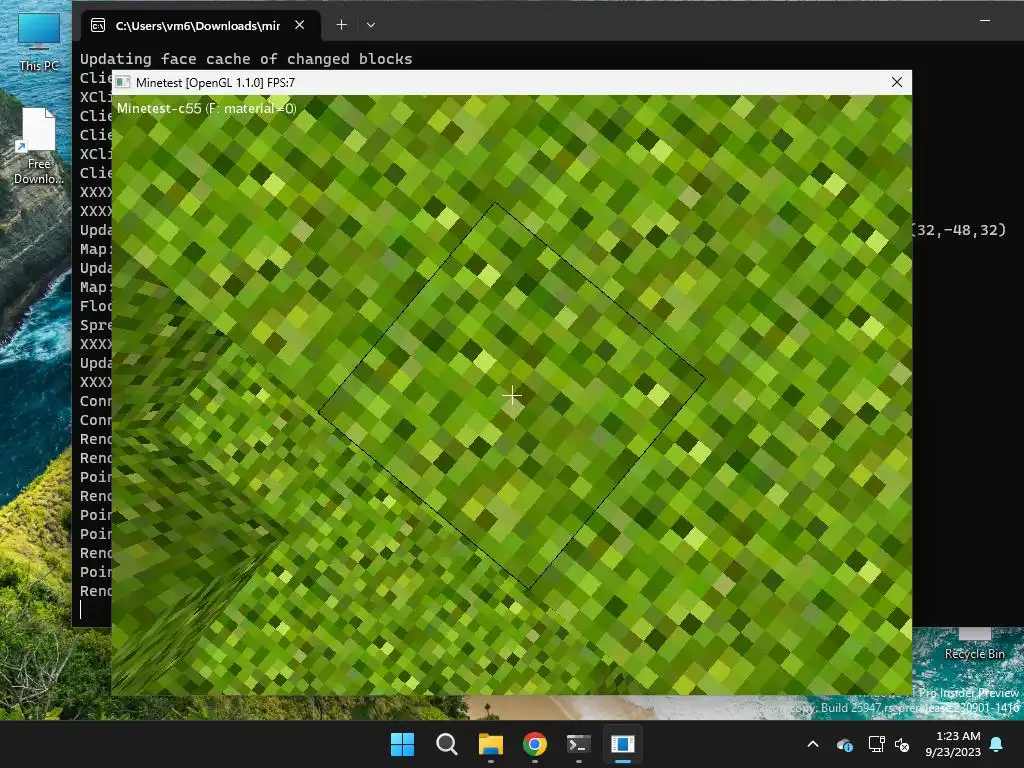Viewport: 1024px width, 768px height.
Task: Click the Minetest window icon in title bar
Action: [x=123, y=82]
